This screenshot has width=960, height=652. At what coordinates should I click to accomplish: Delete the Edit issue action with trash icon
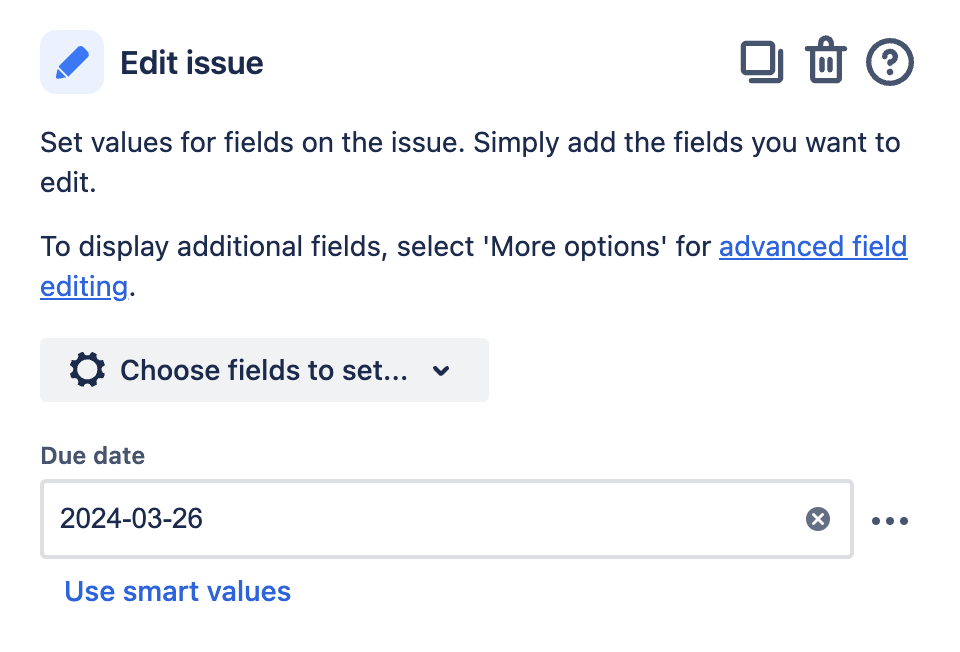click(826, 60)
